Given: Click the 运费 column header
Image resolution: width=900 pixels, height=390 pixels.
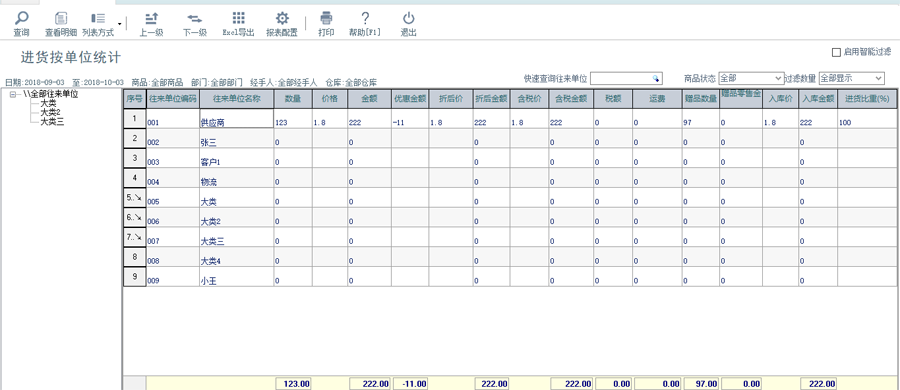Looking at the screenshot, I should point(657,98).
